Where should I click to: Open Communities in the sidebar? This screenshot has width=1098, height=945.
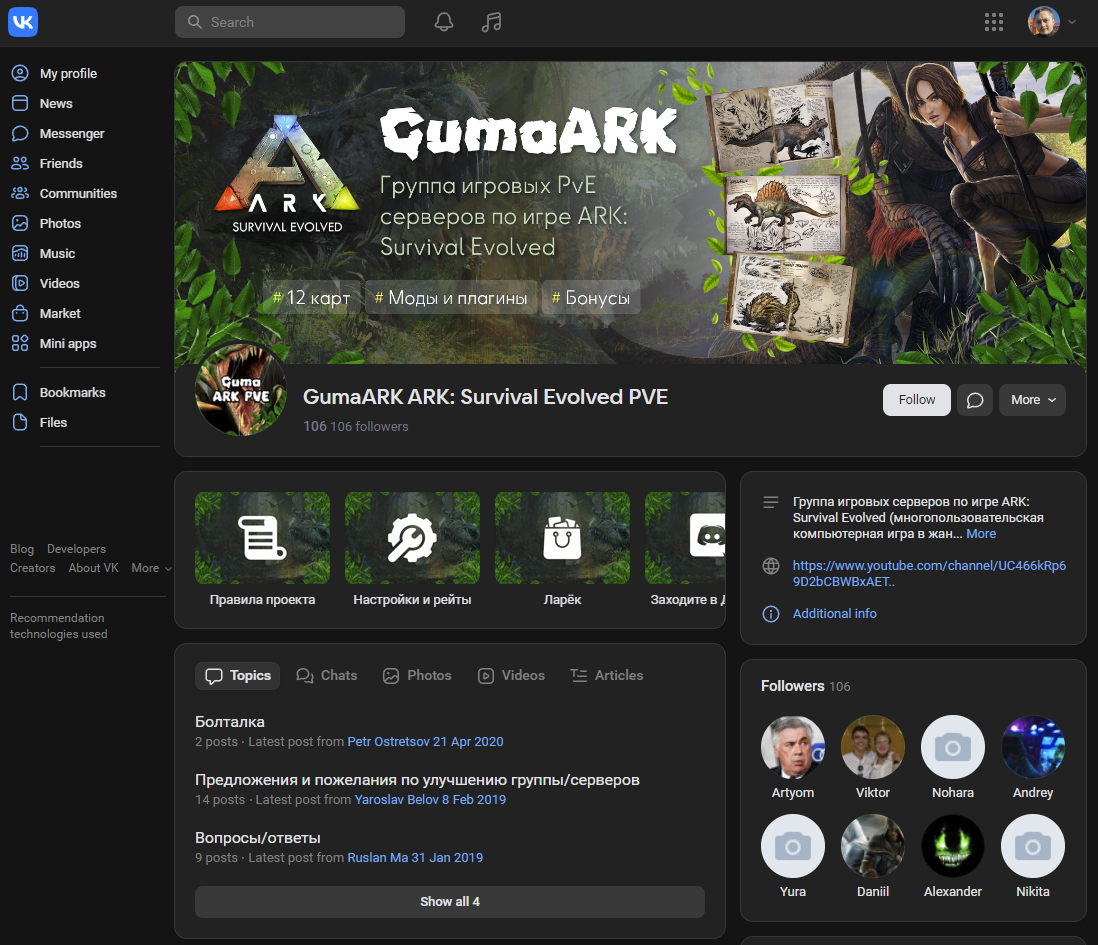(78, 194)
